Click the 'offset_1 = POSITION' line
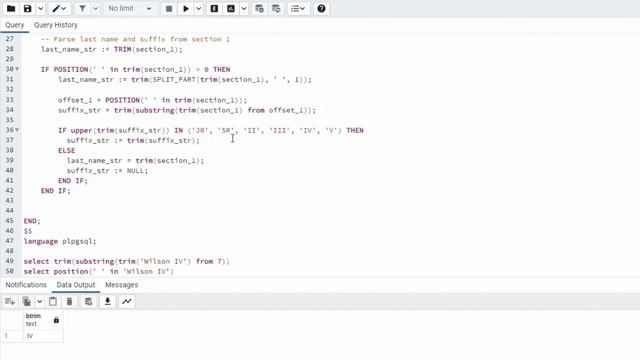Image resolution: width=640 pixels, height=360 pixels. pyautogui.click(x=152, y=100)
